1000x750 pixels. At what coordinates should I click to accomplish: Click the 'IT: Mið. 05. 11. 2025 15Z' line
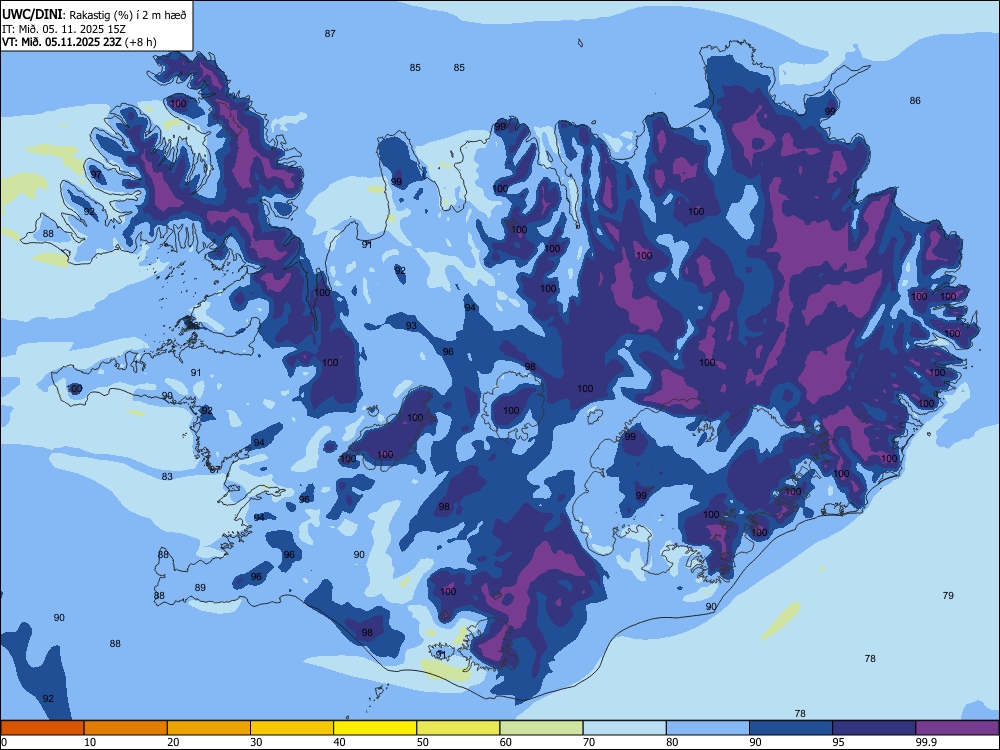64,29
